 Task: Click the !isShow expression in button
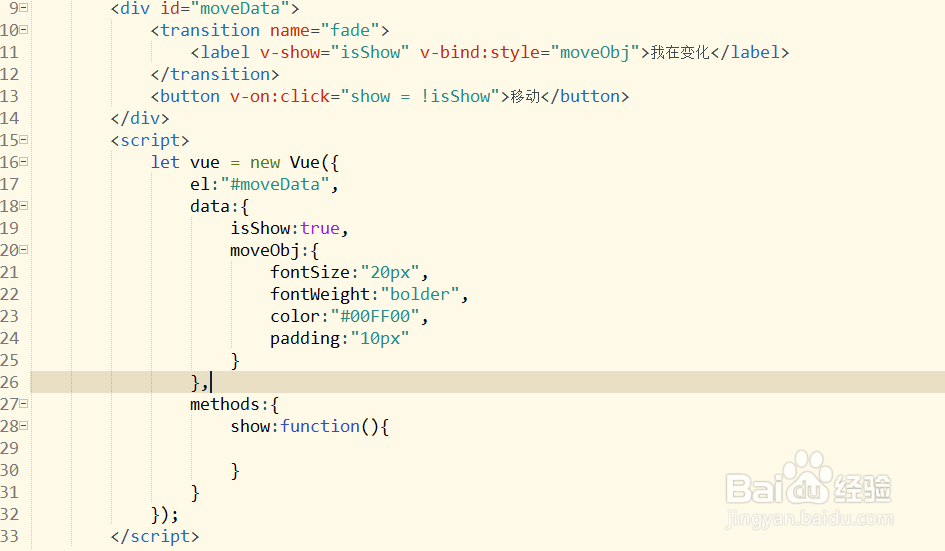click(455, 96)
